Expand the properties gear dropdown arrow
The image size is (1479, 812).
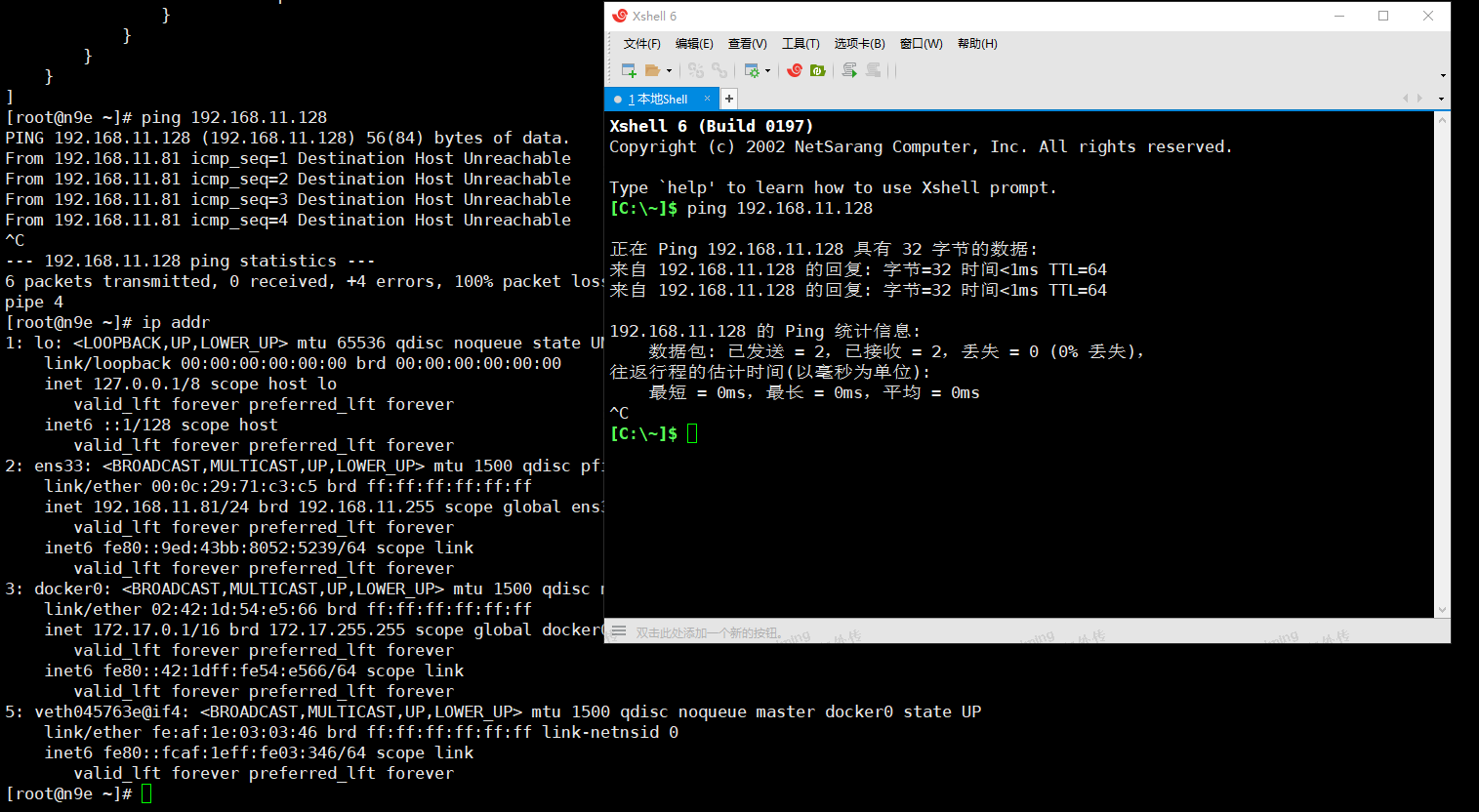(x=767, y=70)
